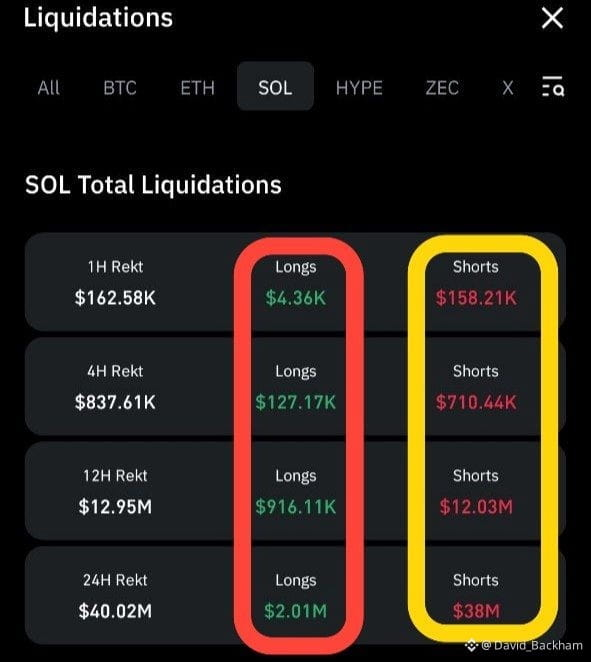This screenshot has height=662, width=591.
Task: Select the All tab
Action: (x=49, y=88)
